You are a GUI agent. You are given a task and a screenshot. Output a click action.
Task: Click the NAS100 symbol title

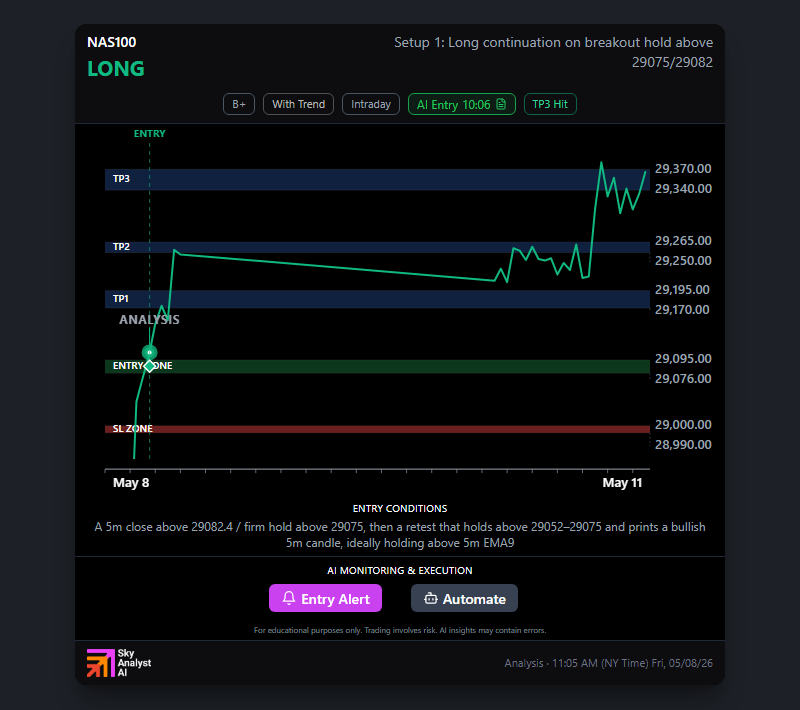tap(112, 42)
